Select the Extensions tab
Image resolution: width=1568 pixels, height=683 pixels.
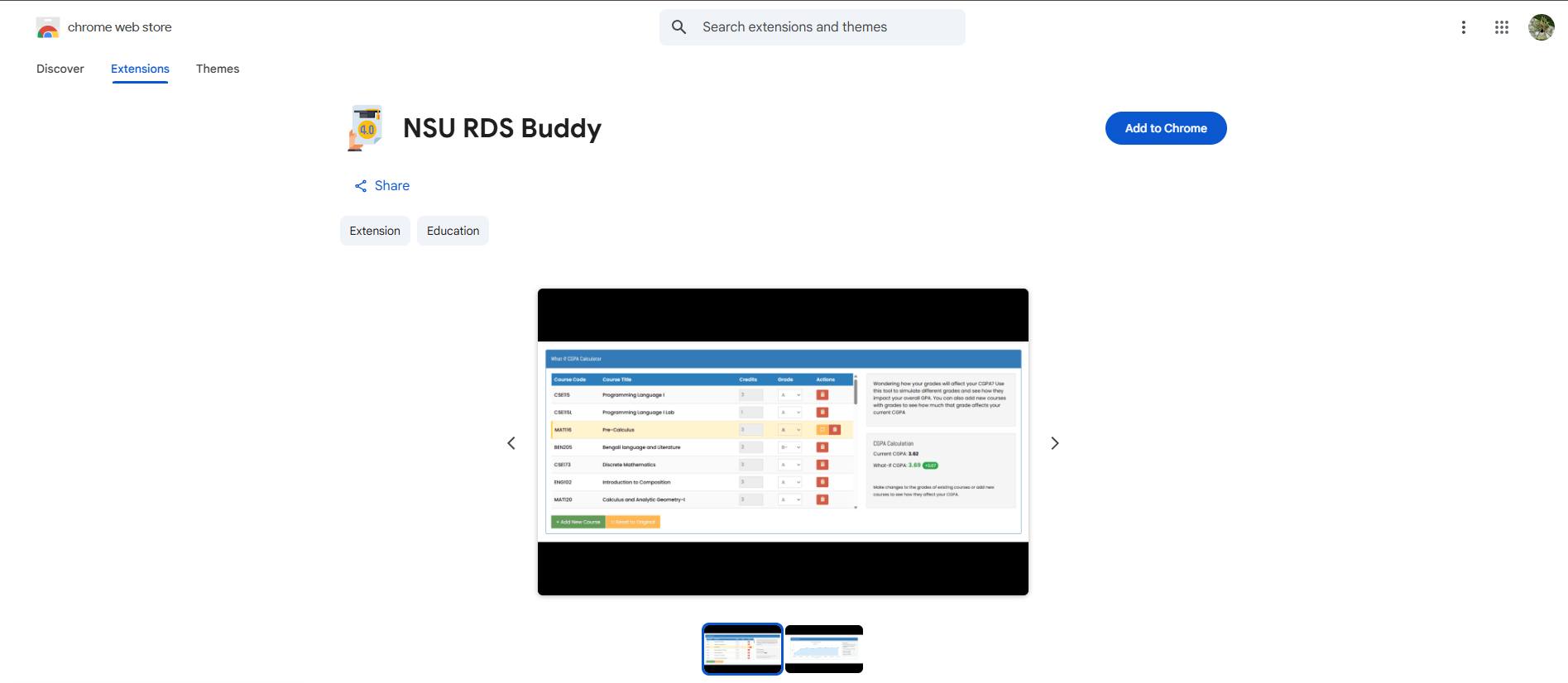pyautogui.click(x=140, y=69)
